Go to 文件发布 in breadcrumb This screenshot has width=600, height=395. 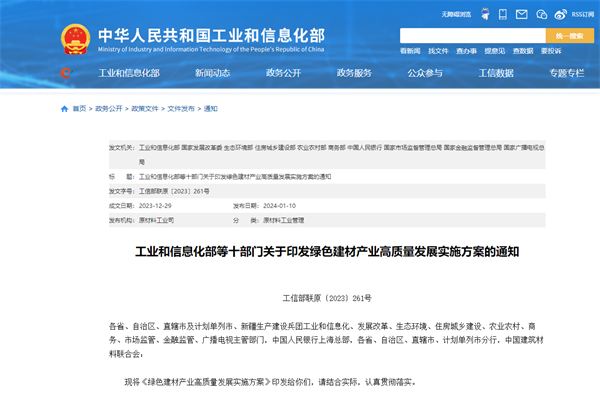pos(181,109)
